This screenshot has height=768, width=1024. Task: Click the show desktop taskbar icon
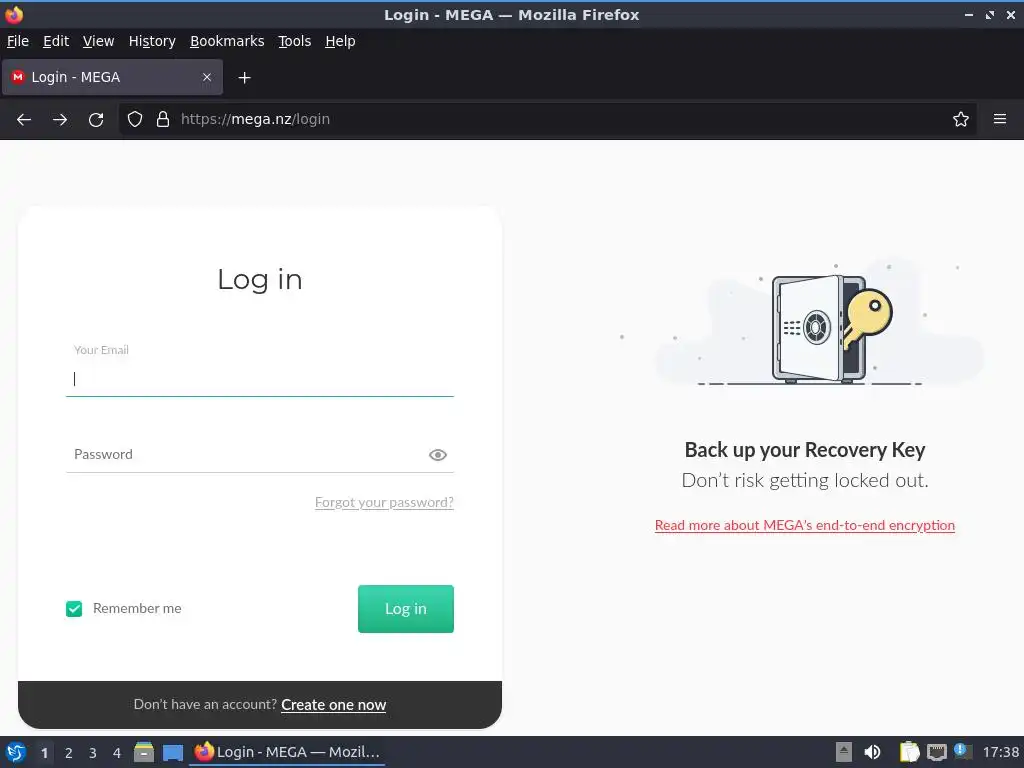point(173,752)
